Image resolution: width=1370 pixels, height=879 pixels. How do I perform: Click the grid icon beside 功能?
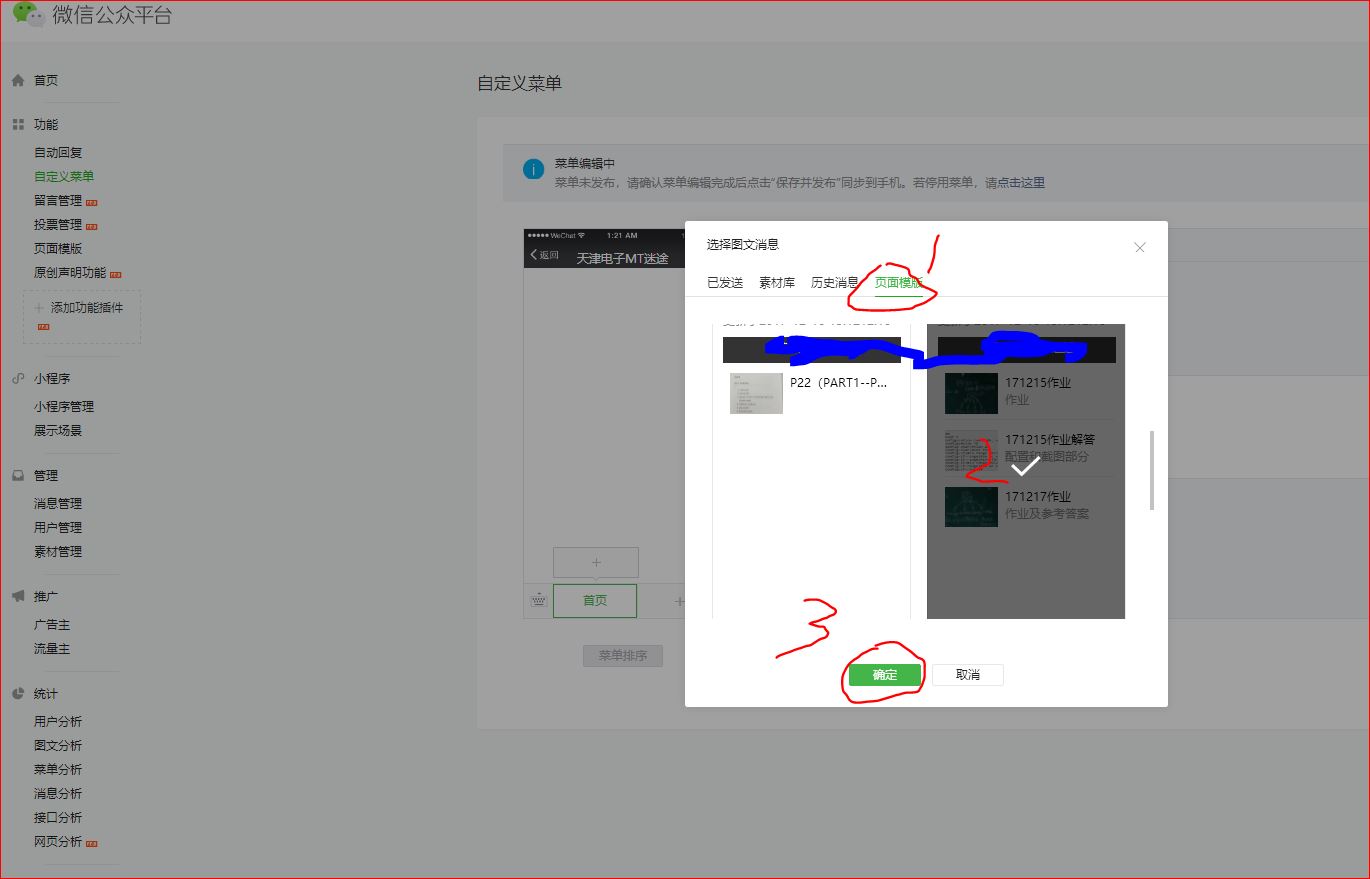(17, 124)
